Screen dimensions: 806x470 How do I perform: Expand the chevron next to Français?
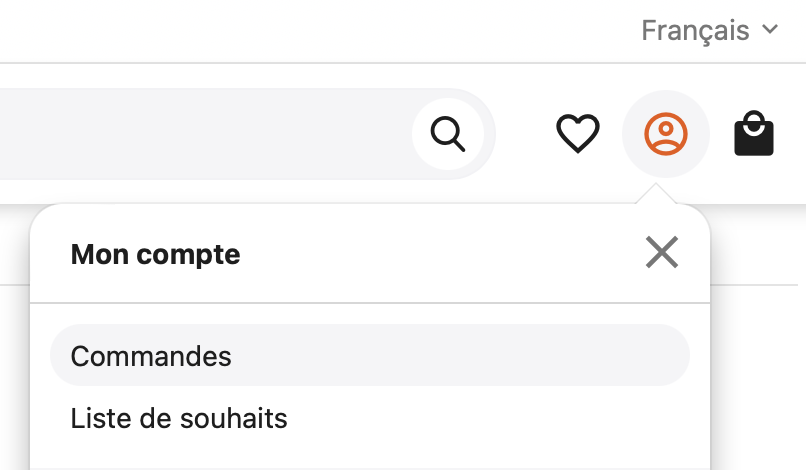770,29
